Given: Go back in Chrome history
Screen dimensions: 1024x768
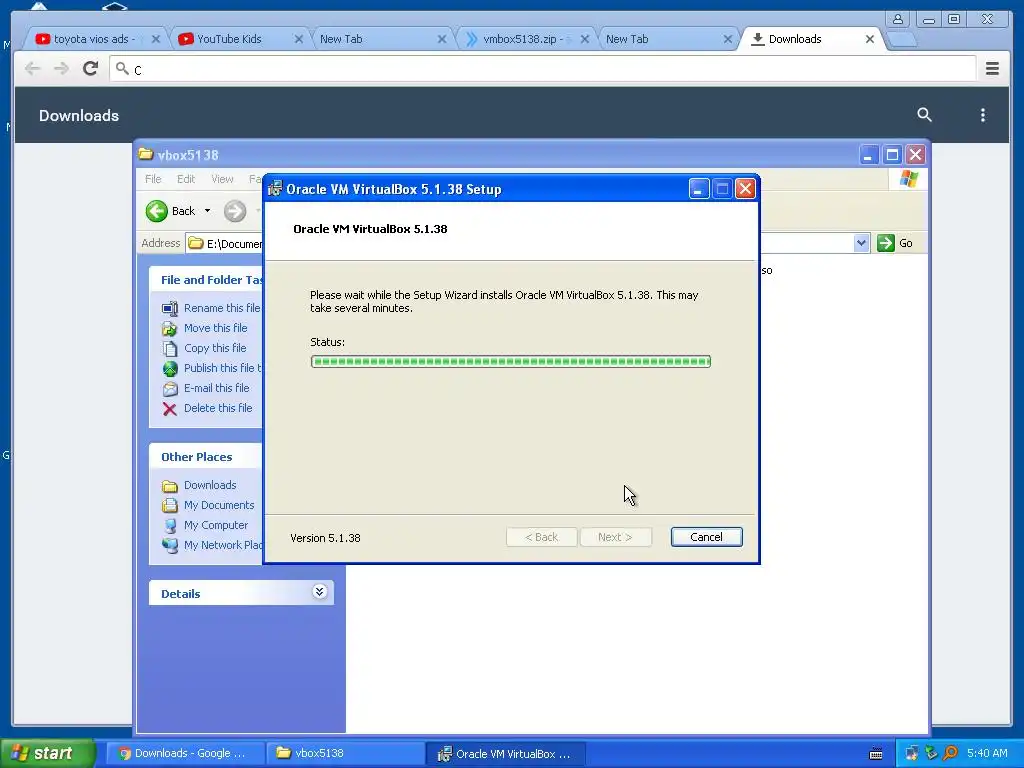Looking at the screenshot, I should (32, 68).
